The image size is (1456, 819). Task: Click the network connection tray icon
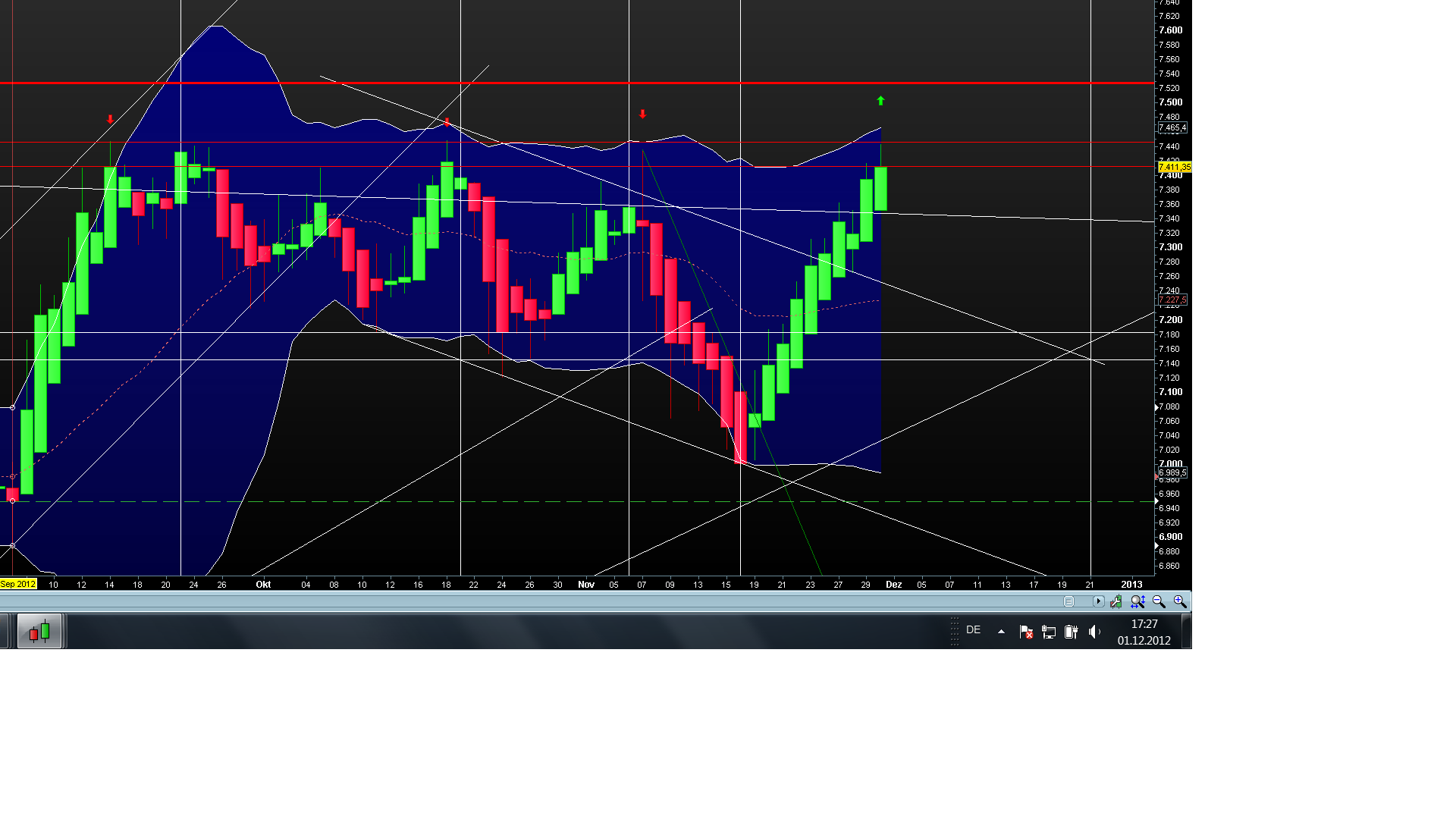click(x=1049, y=632)
